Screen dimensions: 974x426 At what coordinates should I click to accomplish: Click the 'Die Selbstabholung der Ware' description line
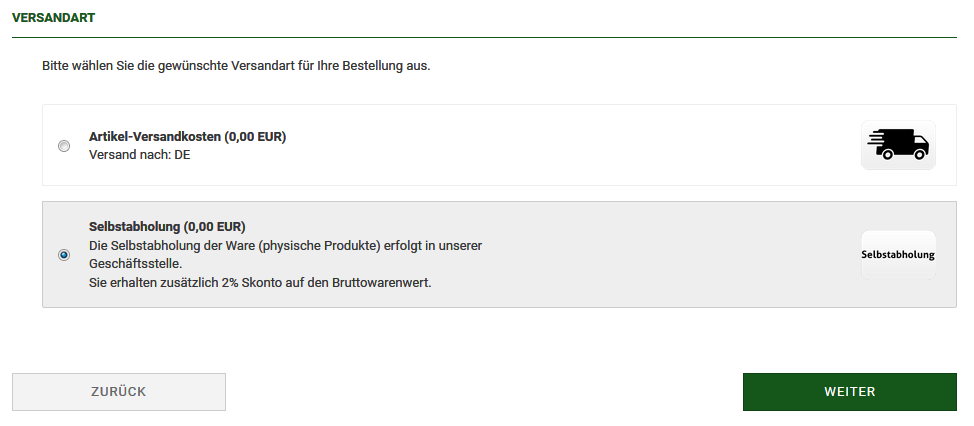point(286,245)
